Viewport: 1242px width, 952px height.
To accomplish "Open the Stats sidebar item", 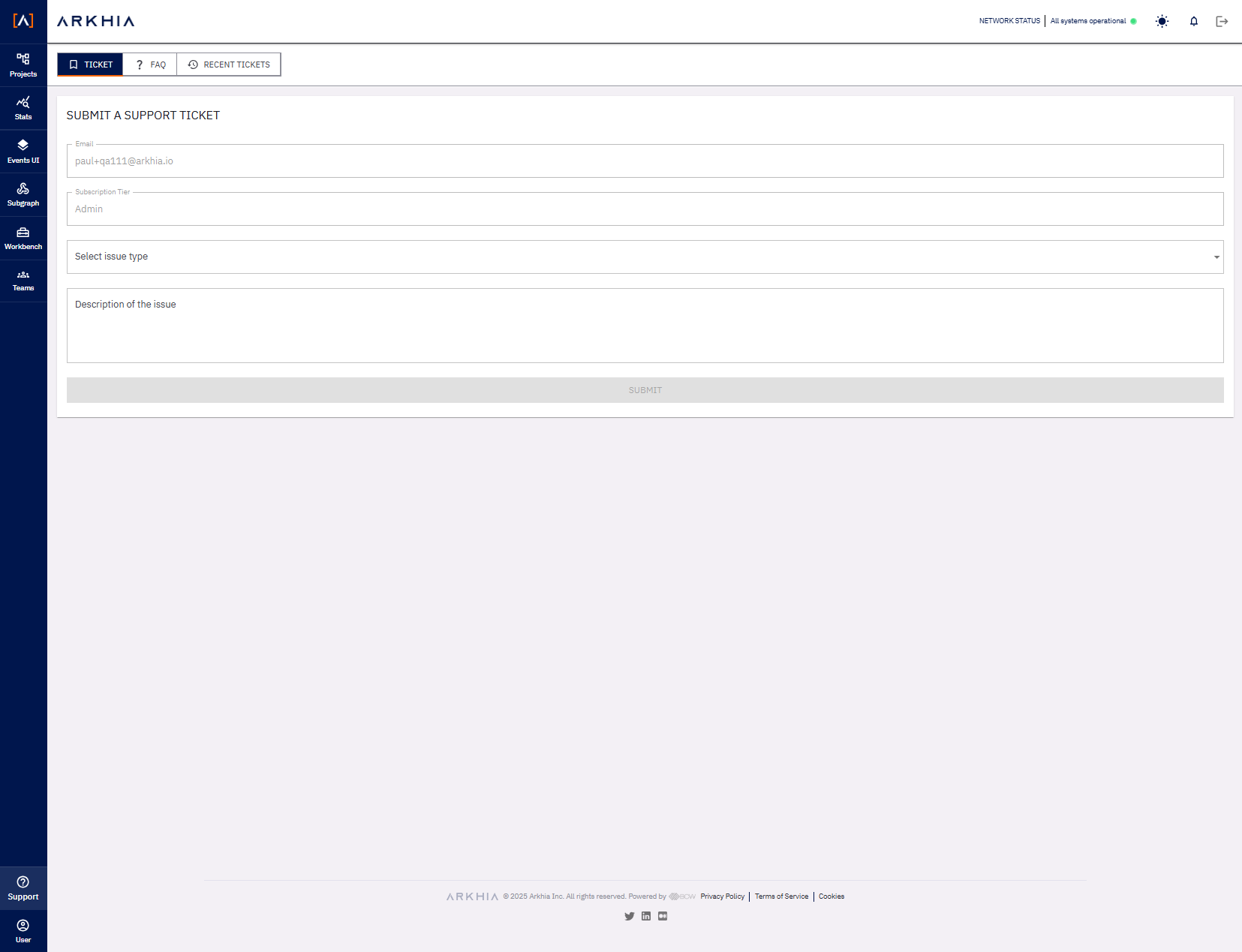I will (x=23, y=109).
